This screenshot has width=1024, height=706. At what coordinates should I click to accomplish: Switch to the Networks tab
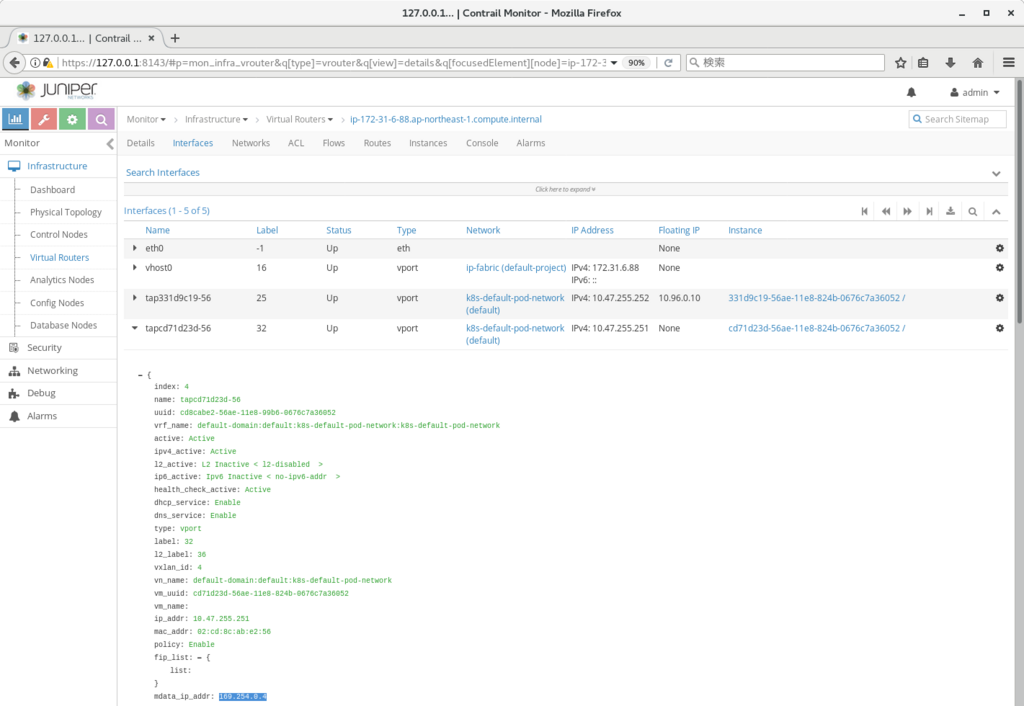point(251,143)
